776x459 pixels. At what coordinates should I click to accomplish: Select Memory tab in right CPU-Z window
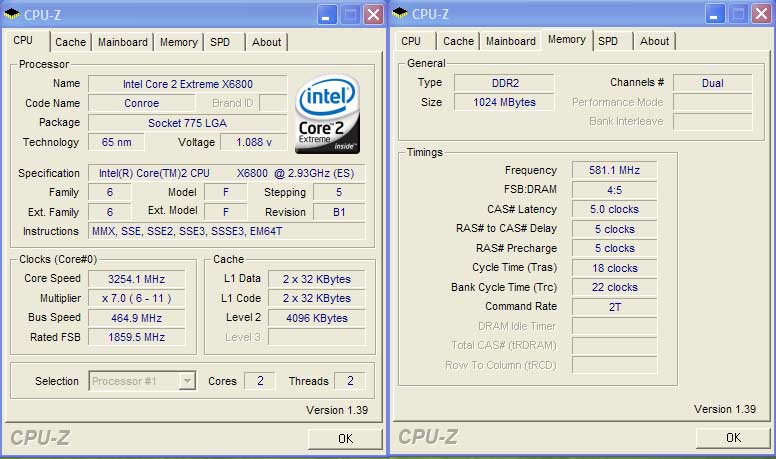tap(567, 40)
